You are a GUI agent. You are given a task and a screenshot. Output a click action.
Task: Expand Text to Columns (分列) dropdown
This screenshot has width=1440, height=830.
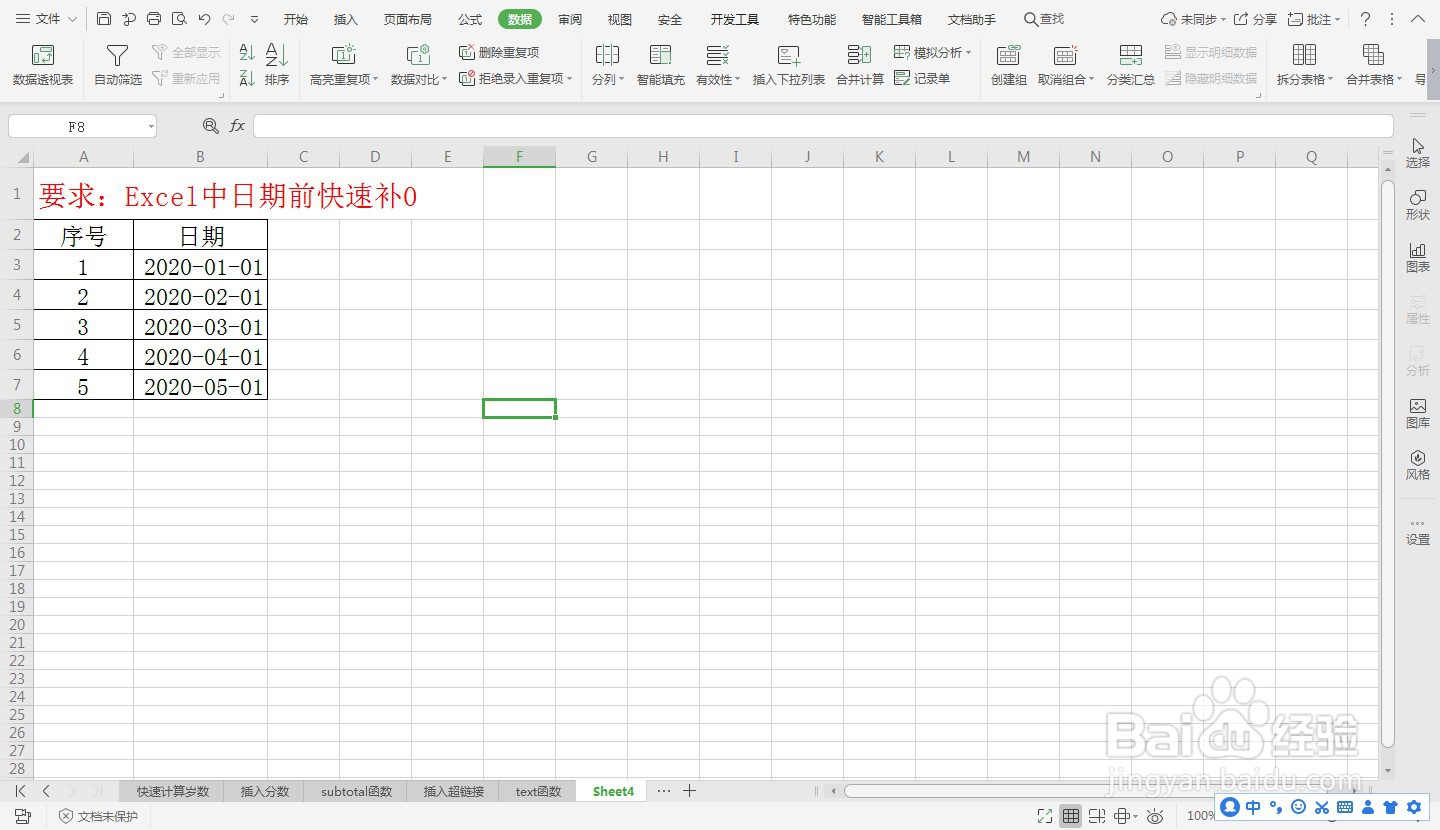pos(621,80)
